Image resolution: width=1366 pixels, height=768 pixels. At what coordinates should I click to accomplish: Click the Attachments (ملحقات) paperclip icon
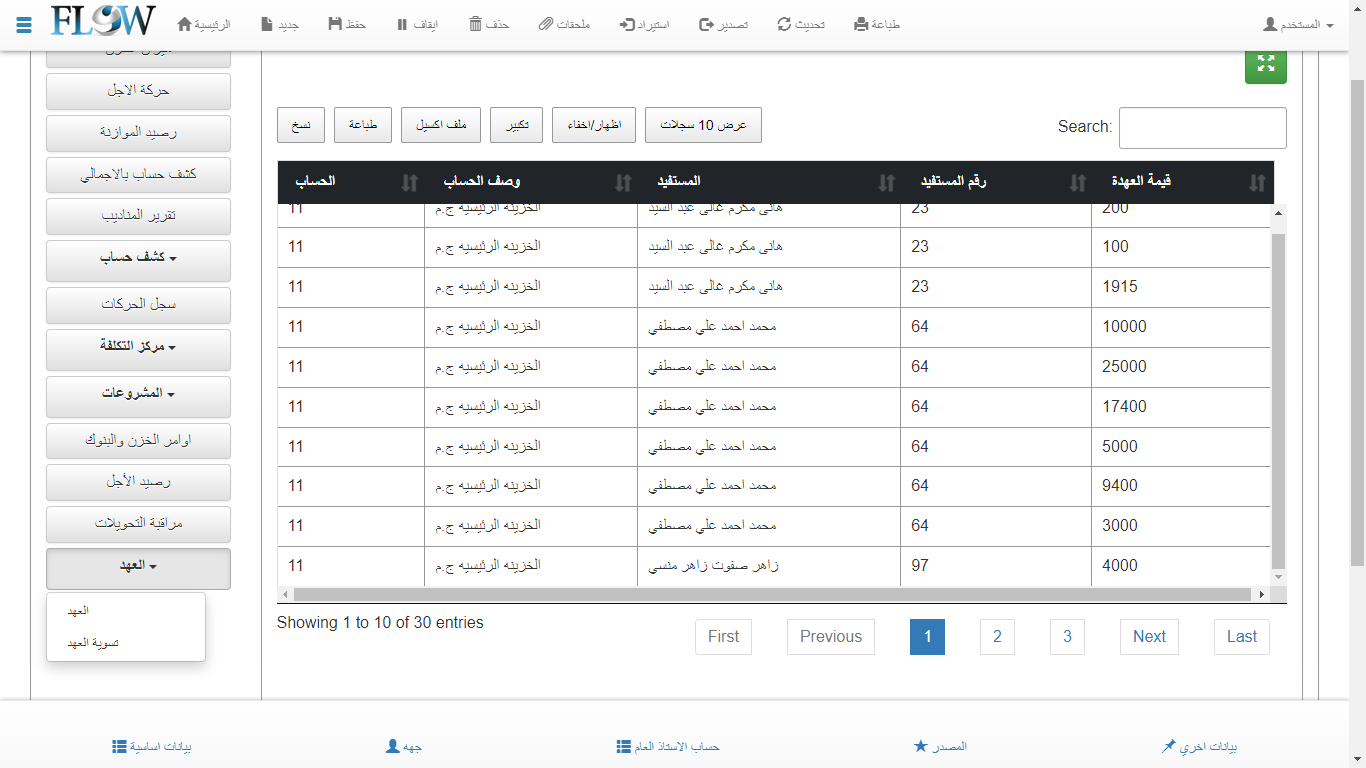click(545, 24)
